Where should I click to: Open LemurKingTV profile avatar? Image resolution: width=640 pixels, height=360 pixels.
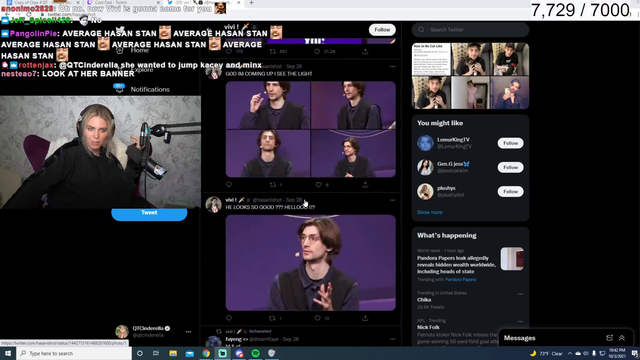click(425, 143)
